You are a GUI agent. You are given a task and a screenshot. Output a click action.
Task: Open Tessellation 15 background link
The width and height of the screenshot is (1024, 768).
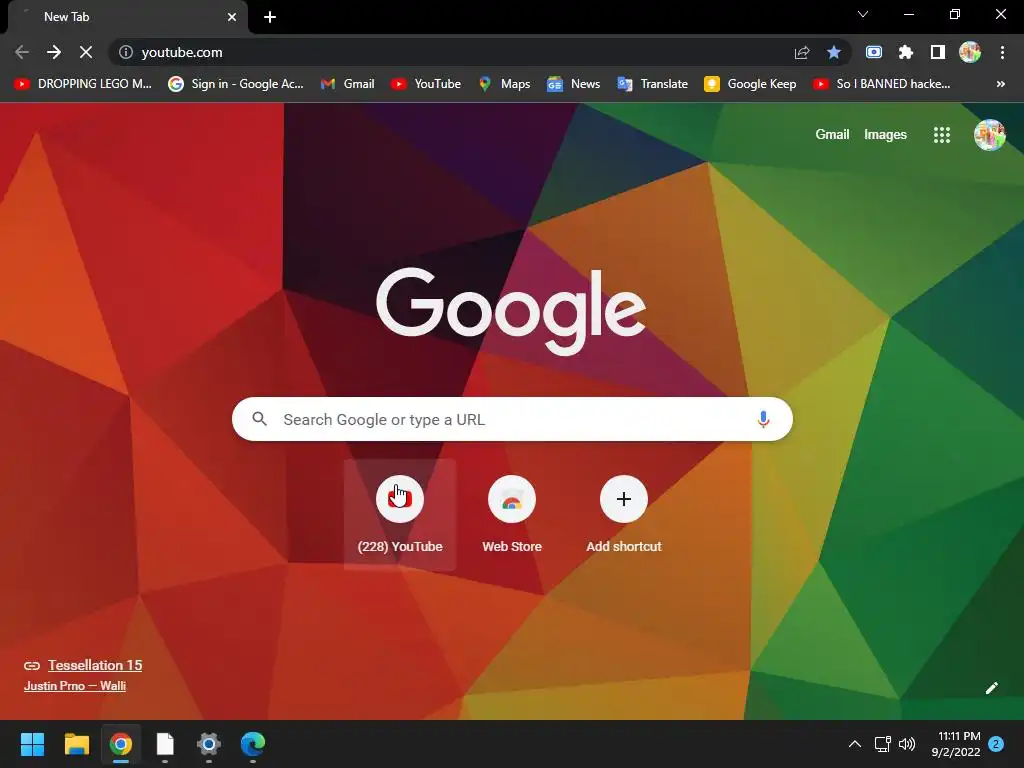coord(95,665)
